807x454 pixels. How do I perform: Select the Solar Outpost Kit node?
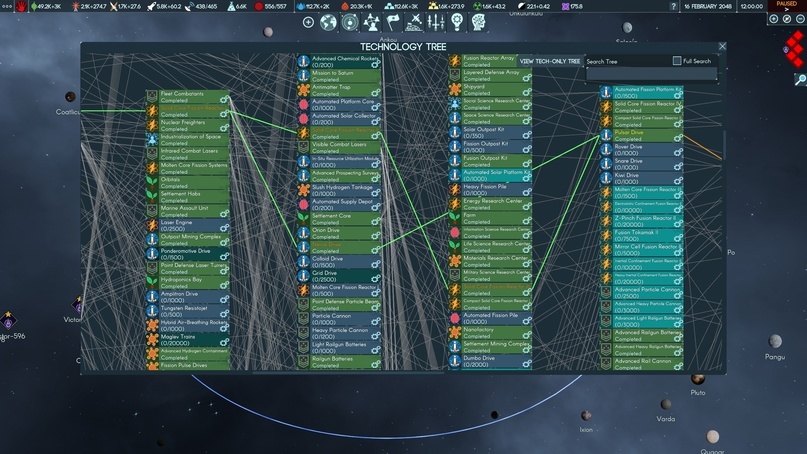(x=490, y=132)
